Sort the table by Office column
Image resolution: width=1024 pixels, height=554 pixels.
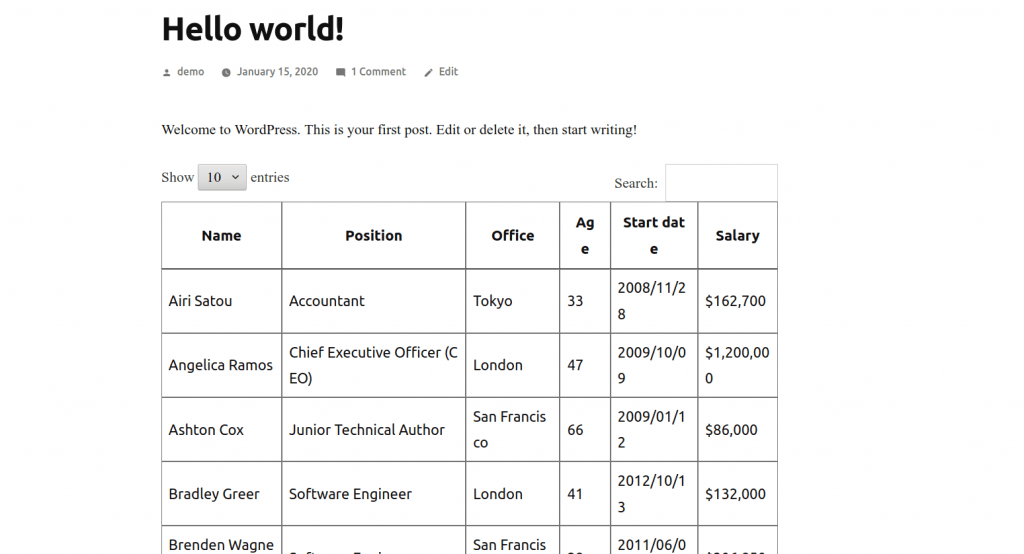(513, 235)
